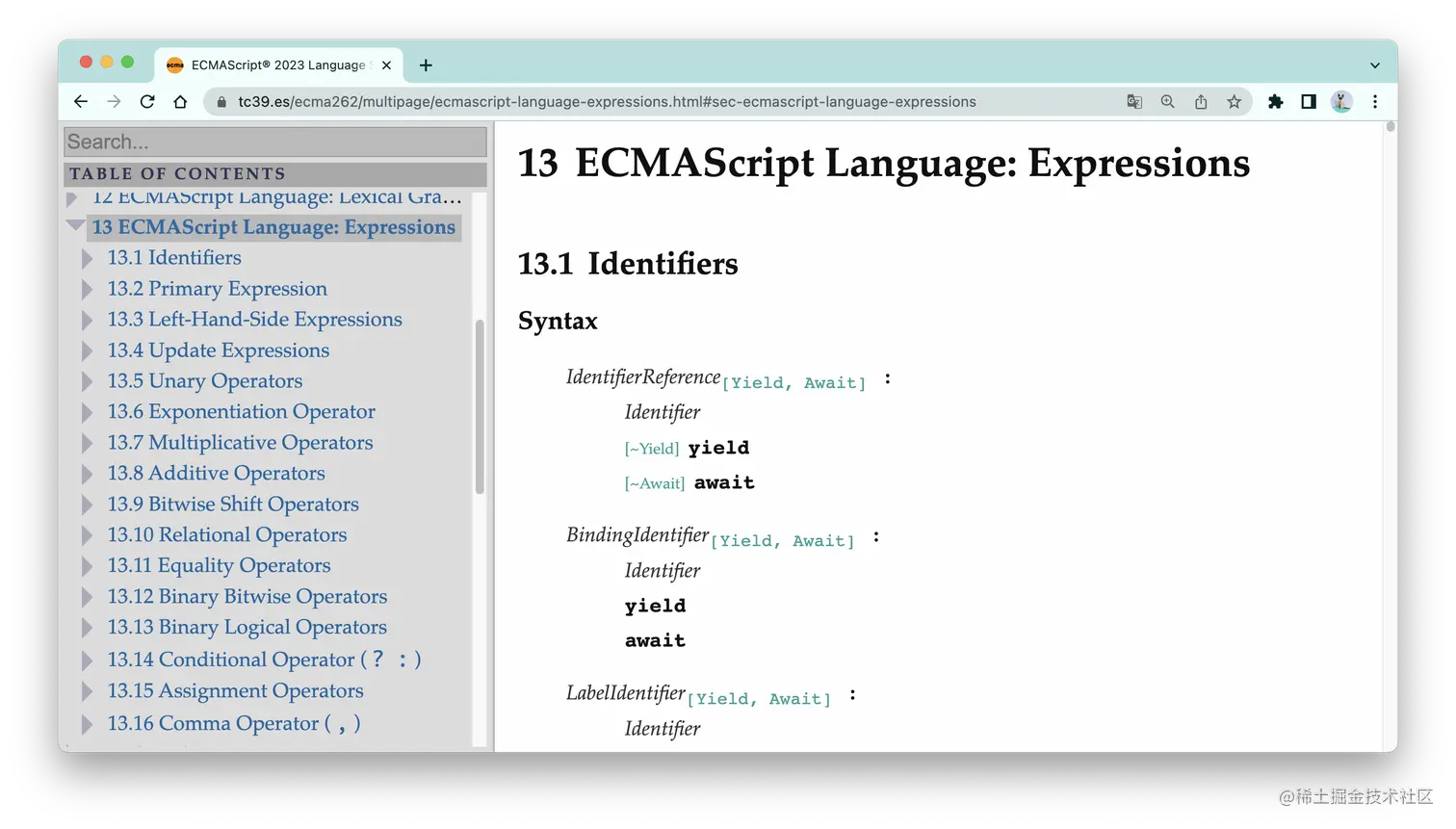Click the zoom magnifier icon in the address bar
Image resolution: width=1456 pixels, height=829 pixels.
pyautogui.click(x=1167, y=101)
